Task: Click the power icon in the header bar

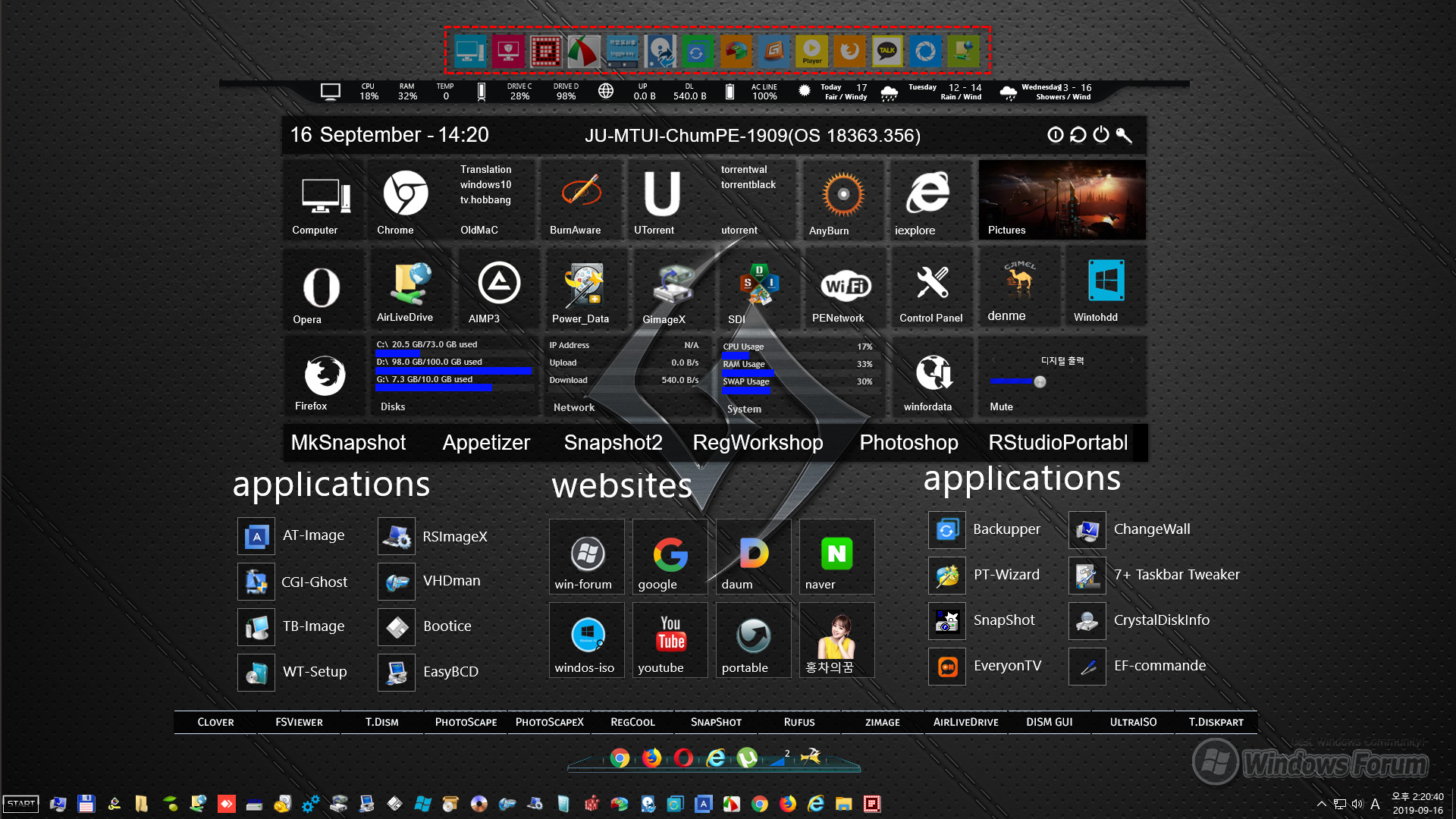Action: coord(1101,135)
